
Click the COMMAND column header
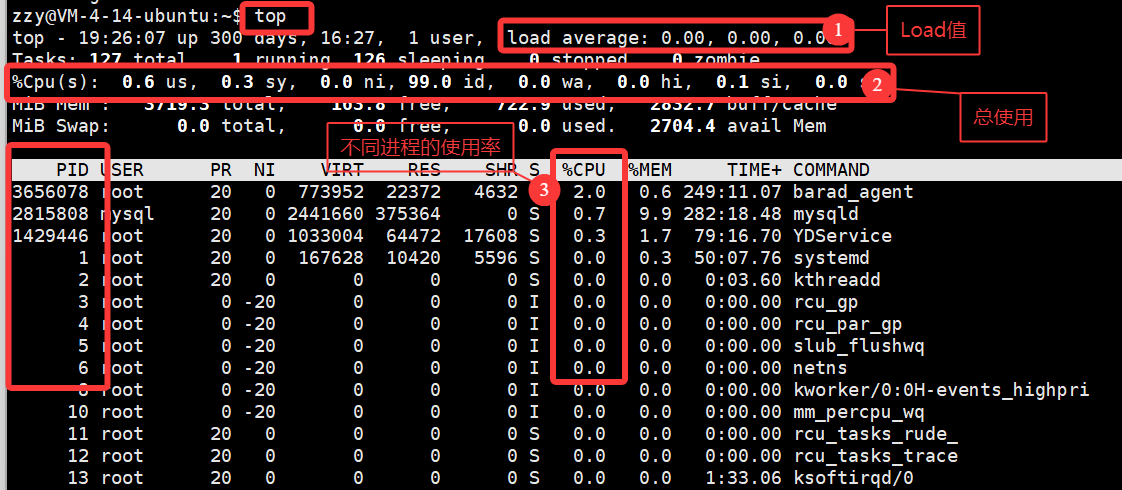coord(831,170)
